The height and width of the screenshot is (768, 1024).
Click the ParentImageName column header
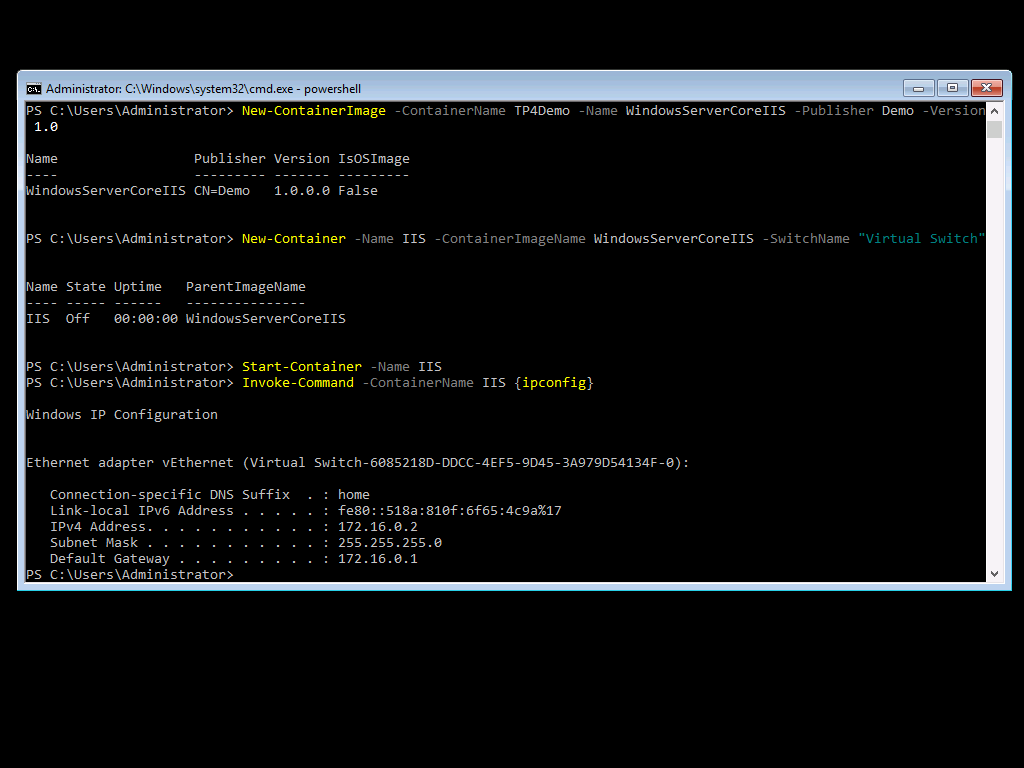246,286
